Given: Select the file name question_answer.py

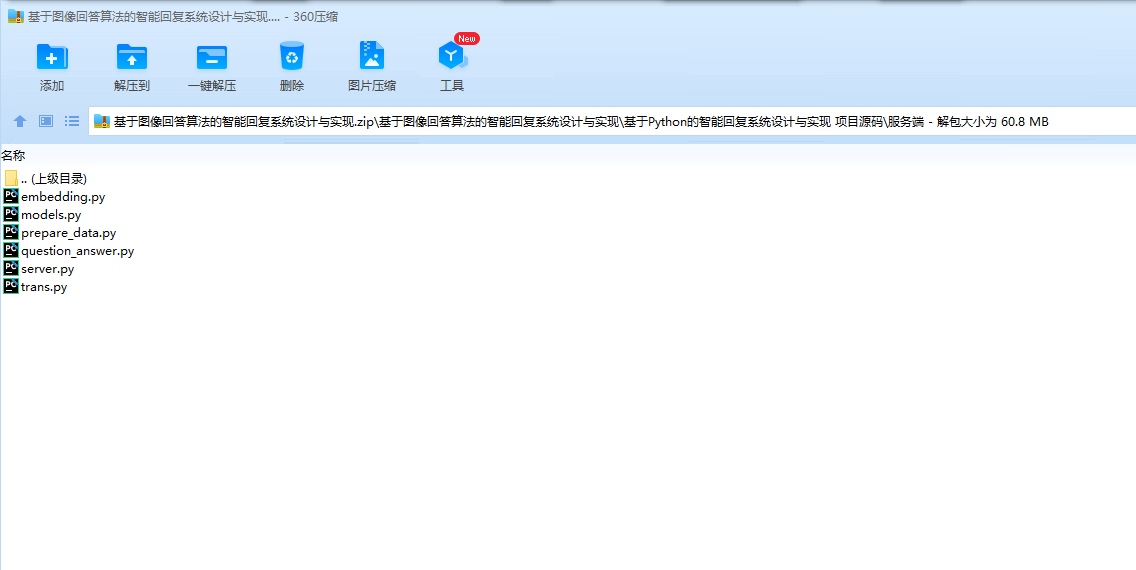Looking at the screenshot, I should click(x=78, y=251).
